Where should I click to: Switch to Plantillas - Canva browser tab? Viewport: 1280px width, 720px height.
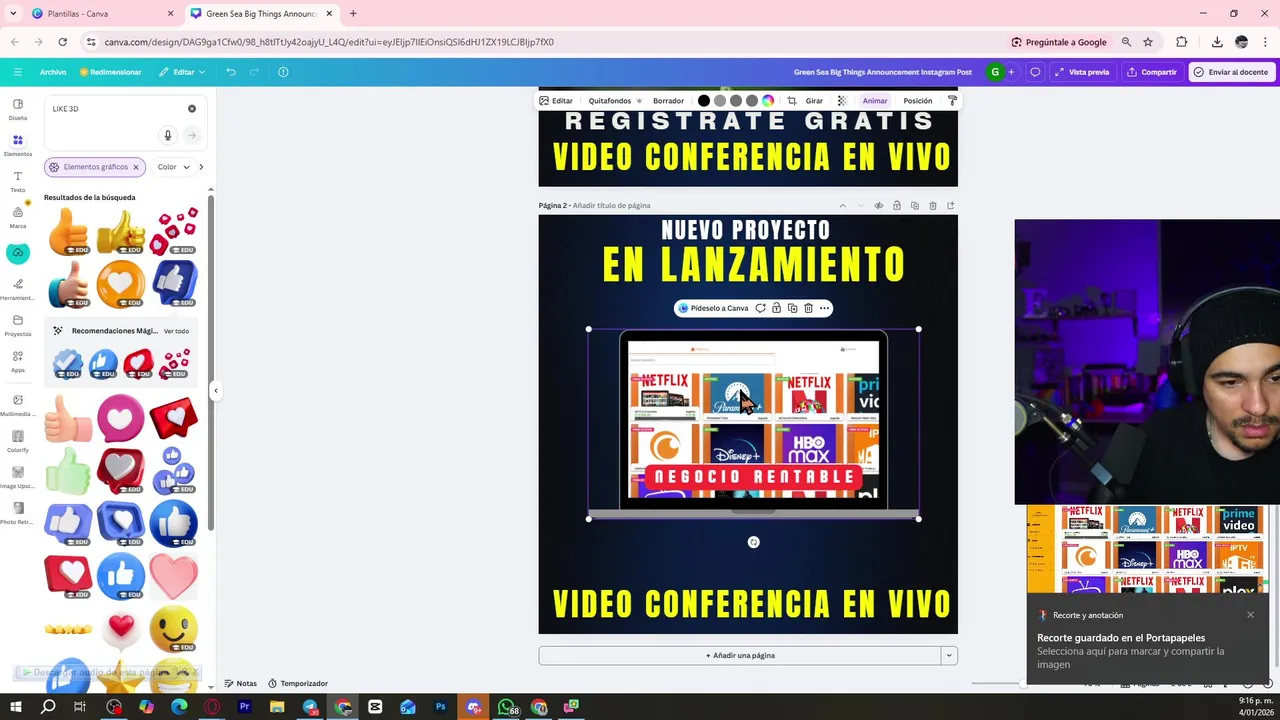tap(100, 14)
